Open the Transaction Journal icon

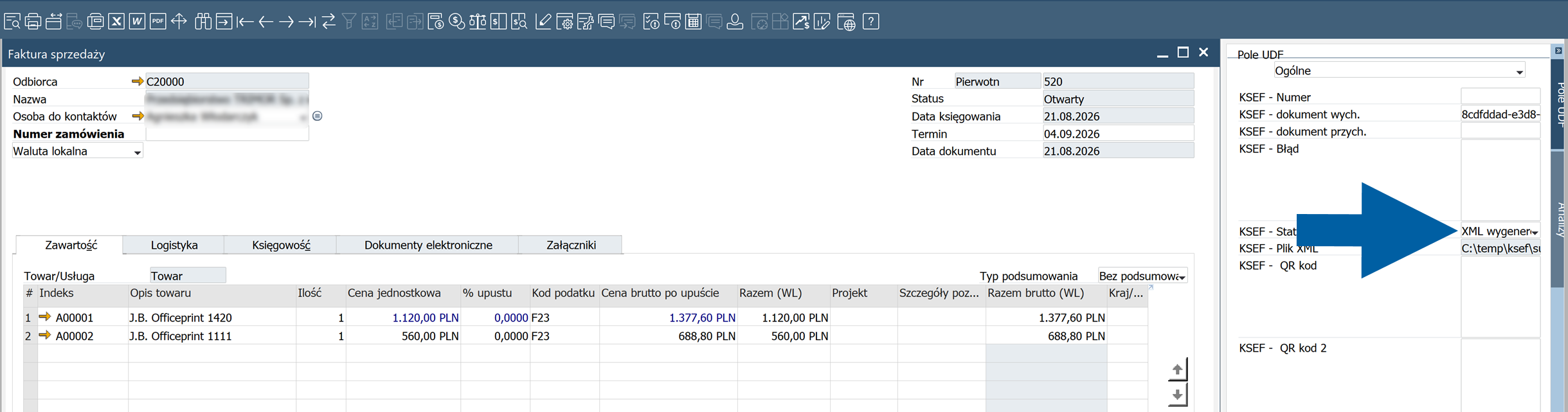click(x=498, y=22)
